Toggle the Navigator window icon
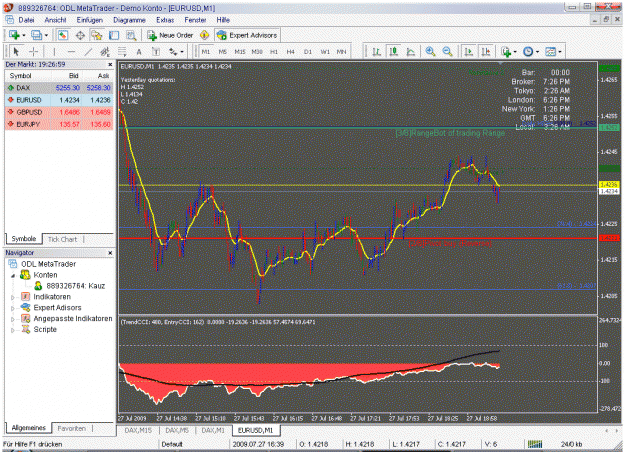 [x=97, y=35]
